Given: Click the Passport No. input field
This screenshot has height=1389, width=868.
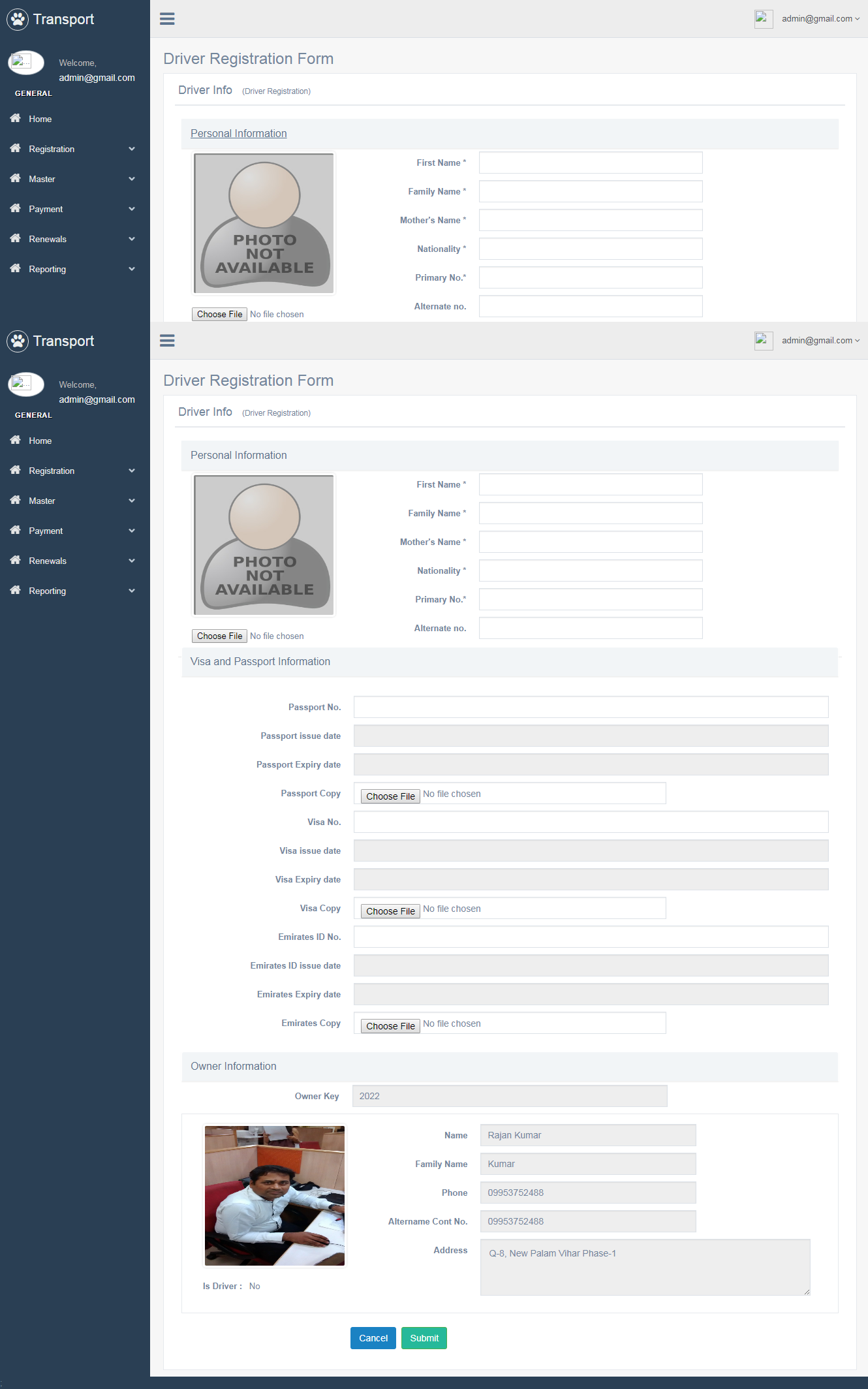Looking at the screenshot, I should coord(591,707).
